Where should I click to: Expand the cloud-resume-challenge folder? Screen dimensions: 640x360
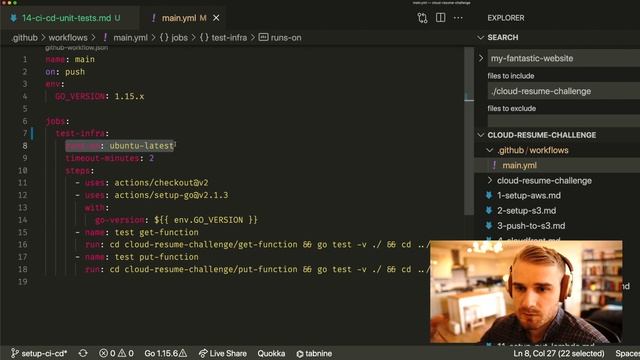(544, 180)
